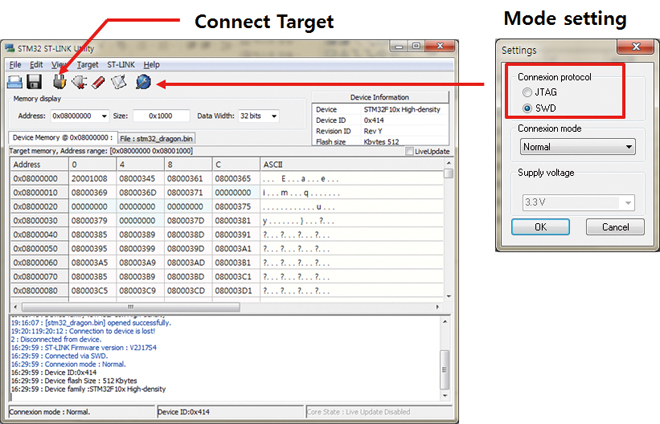The width and height of the screenshot is (660, 424).
Task: Click OK in Settings dialog
Action: (540, 227)
